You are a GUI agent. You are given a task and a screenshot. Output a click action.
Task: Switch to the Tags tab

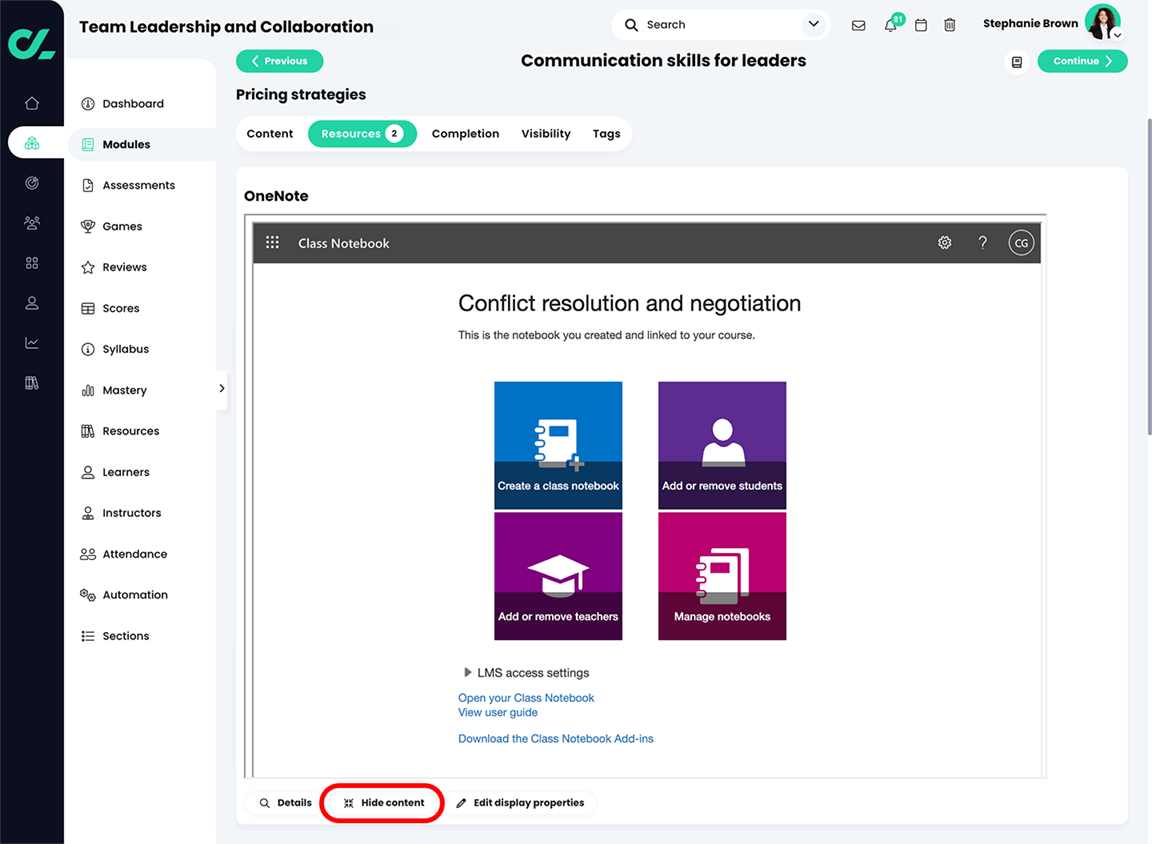606,134
